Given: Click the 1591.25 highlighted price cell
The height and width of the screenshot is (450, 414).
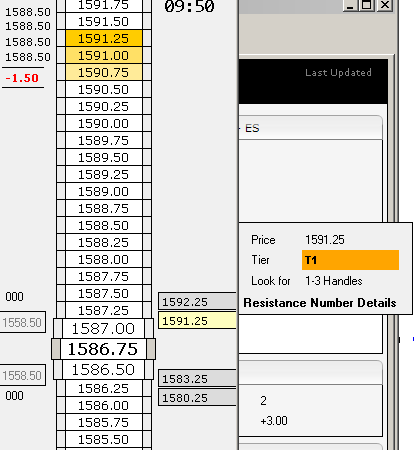Looking at the screenshot, I should [x=104, y=38].
